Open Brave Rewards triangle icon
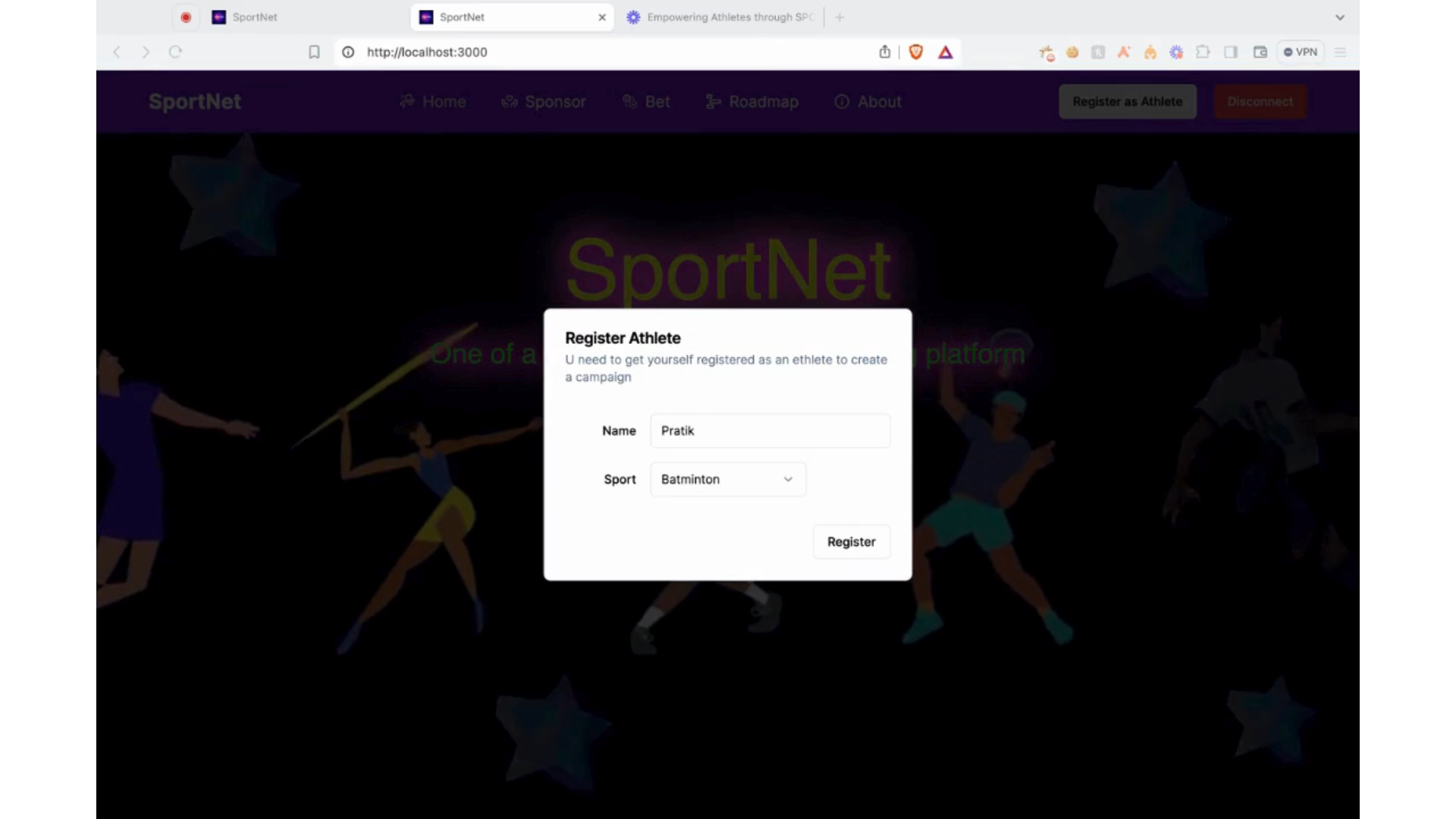 click(945, 52)
